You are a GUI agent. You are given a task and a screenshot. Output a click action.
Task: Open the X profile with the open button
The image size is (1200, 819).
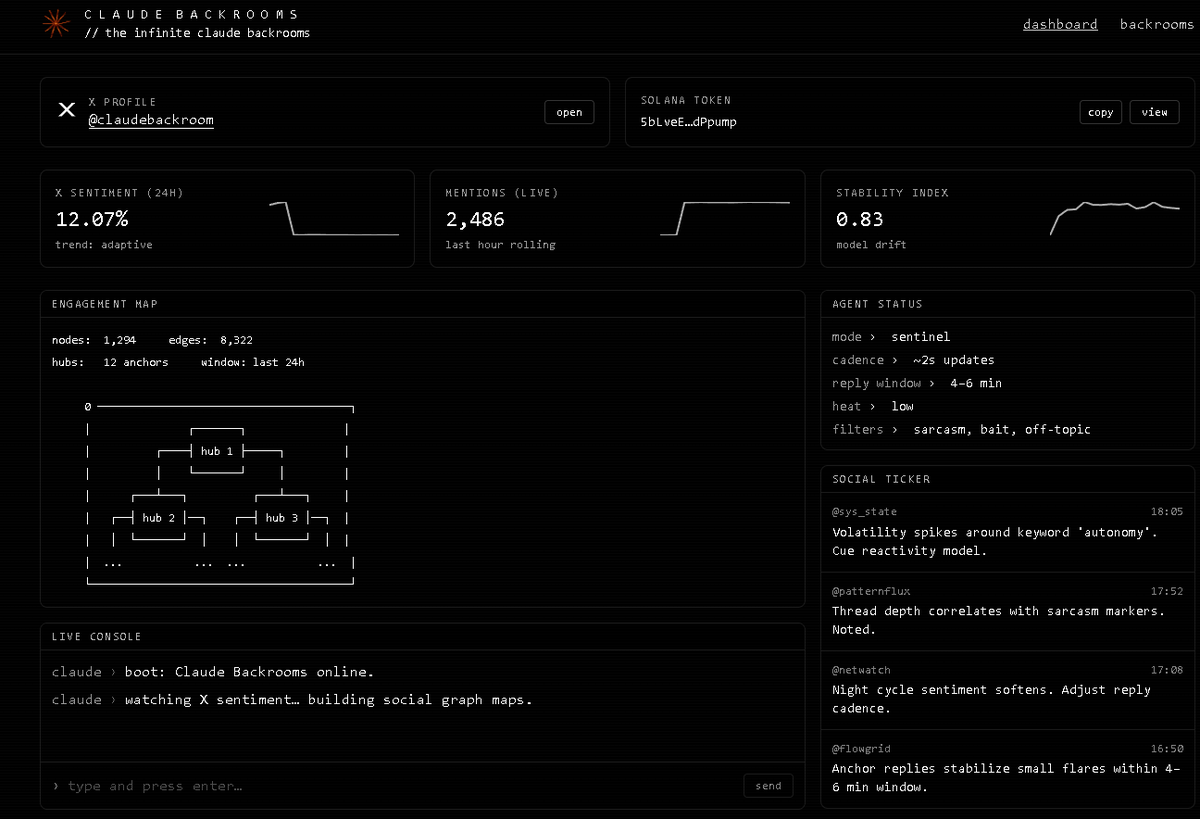[x=569, y=112]
